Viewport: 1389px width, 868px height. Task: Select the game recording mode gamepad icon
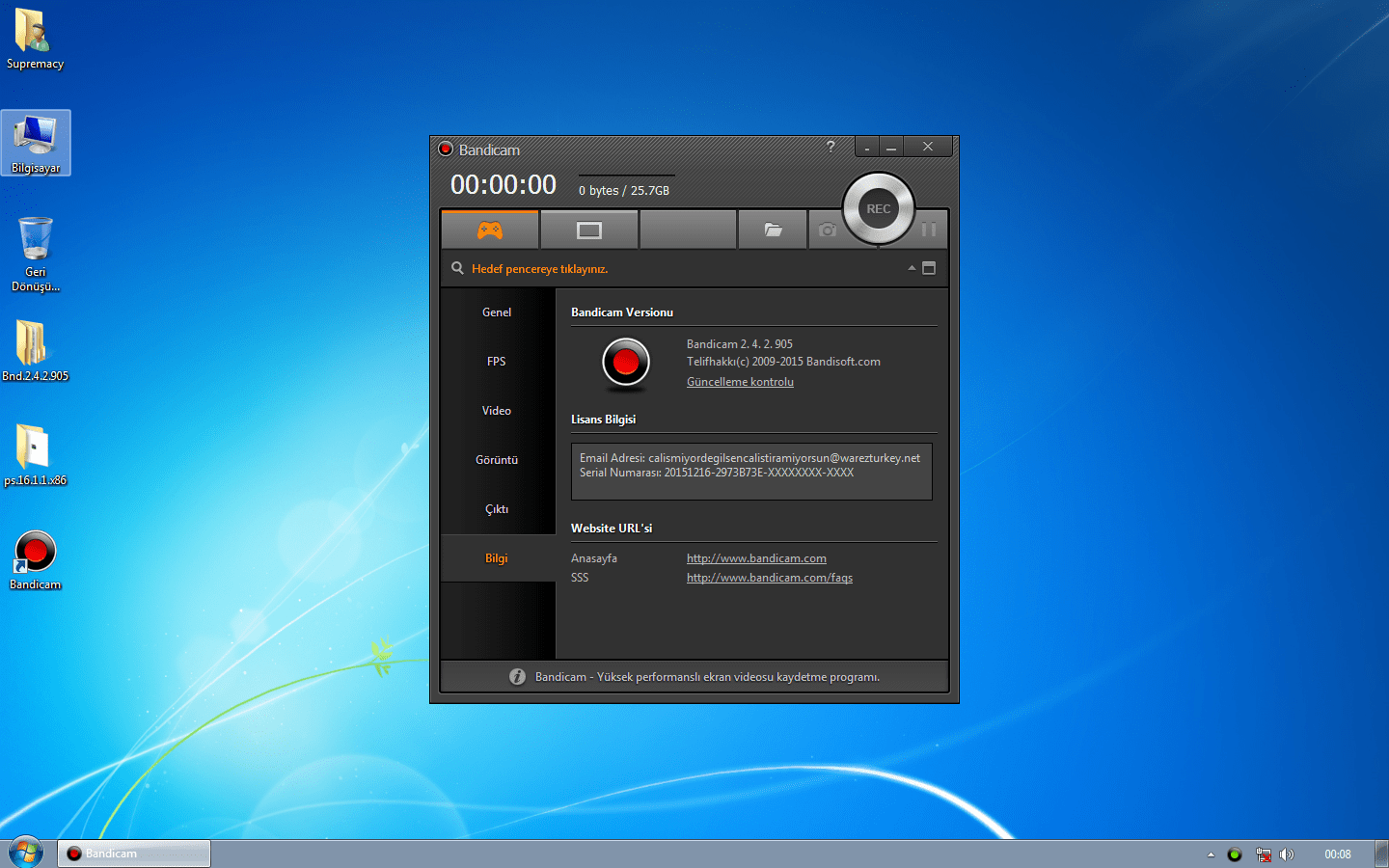click(490, 230)
